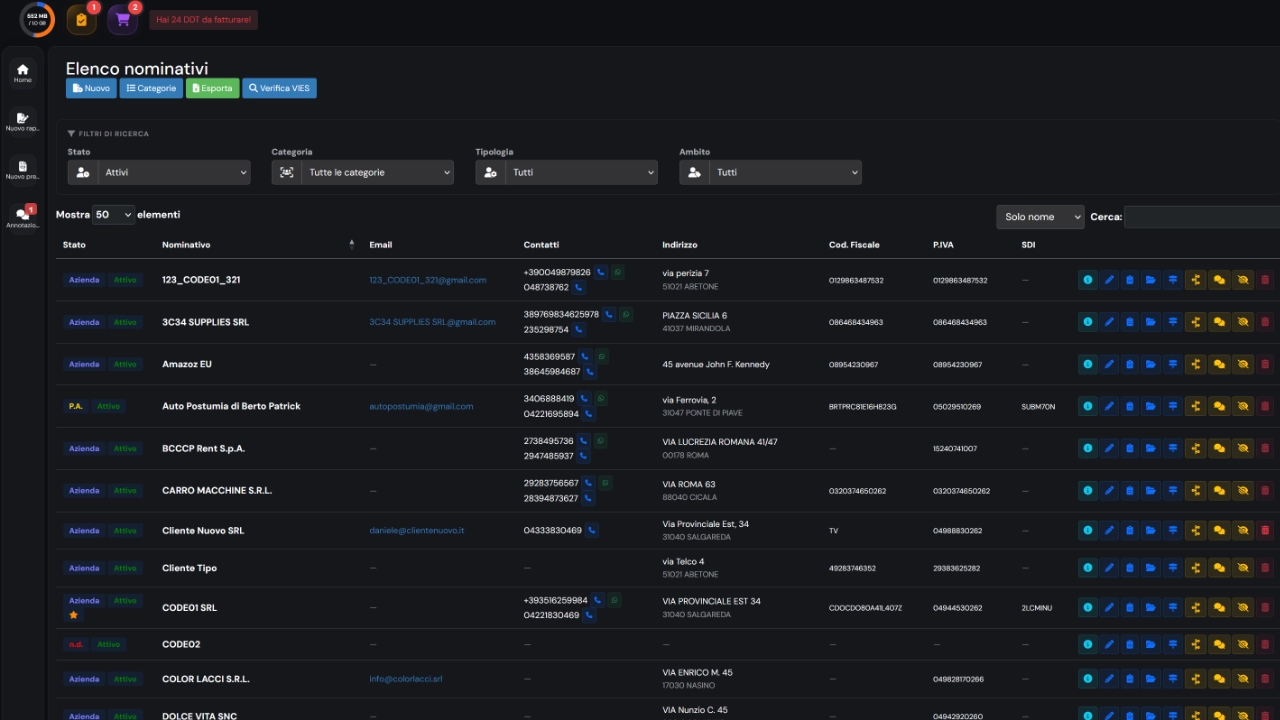
Task: Hide Cliente Tipo with crossed-eye icon
Action: [1243, 567]
